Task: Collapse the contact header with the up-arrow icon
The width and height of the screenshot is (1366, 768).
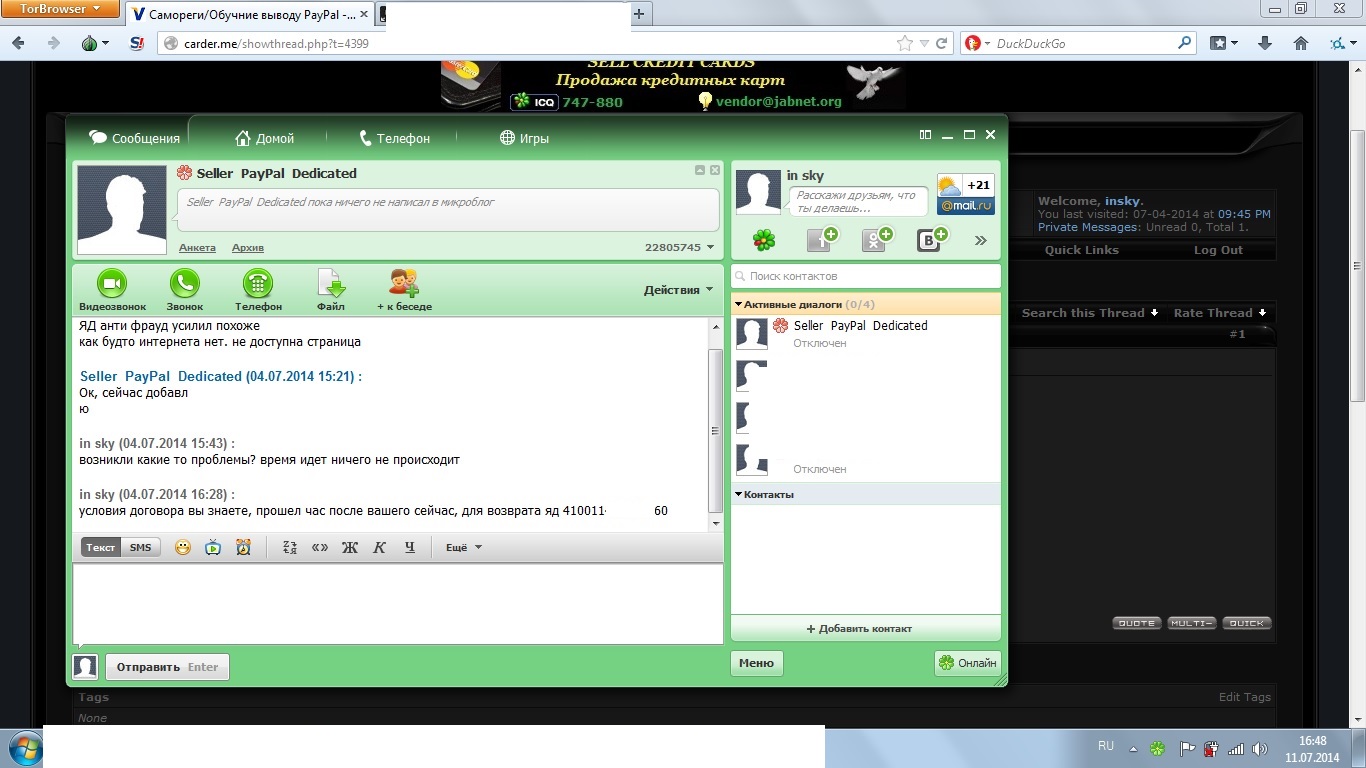Action: click(700, 170)
